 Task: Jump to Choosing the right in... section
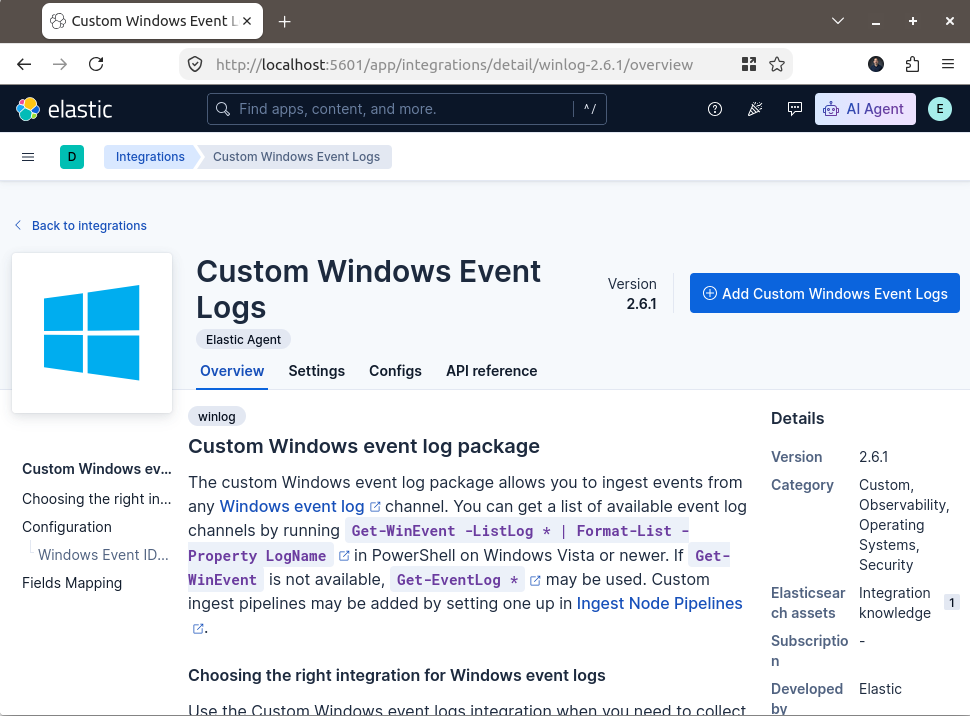point(97,498)
